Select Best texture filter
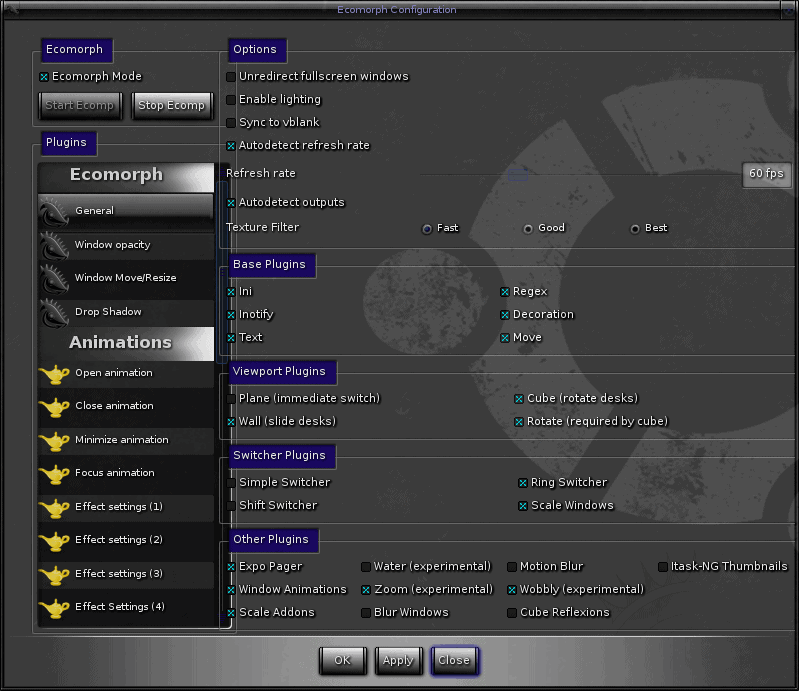 tap(634, 229)
